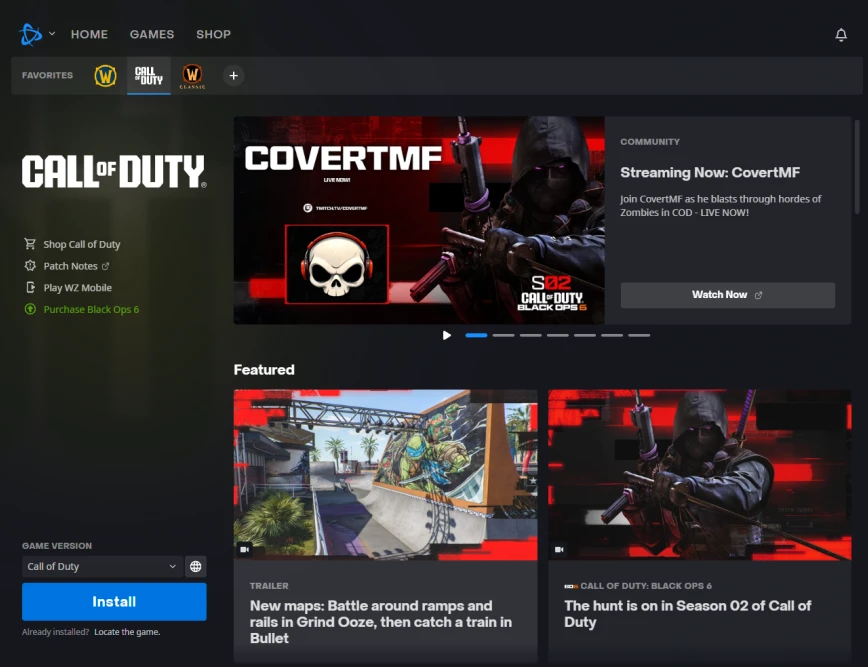Click the Call of Duty logo
Screen dimensions: 868x667
pyautogui.click(x=114, y=171)
